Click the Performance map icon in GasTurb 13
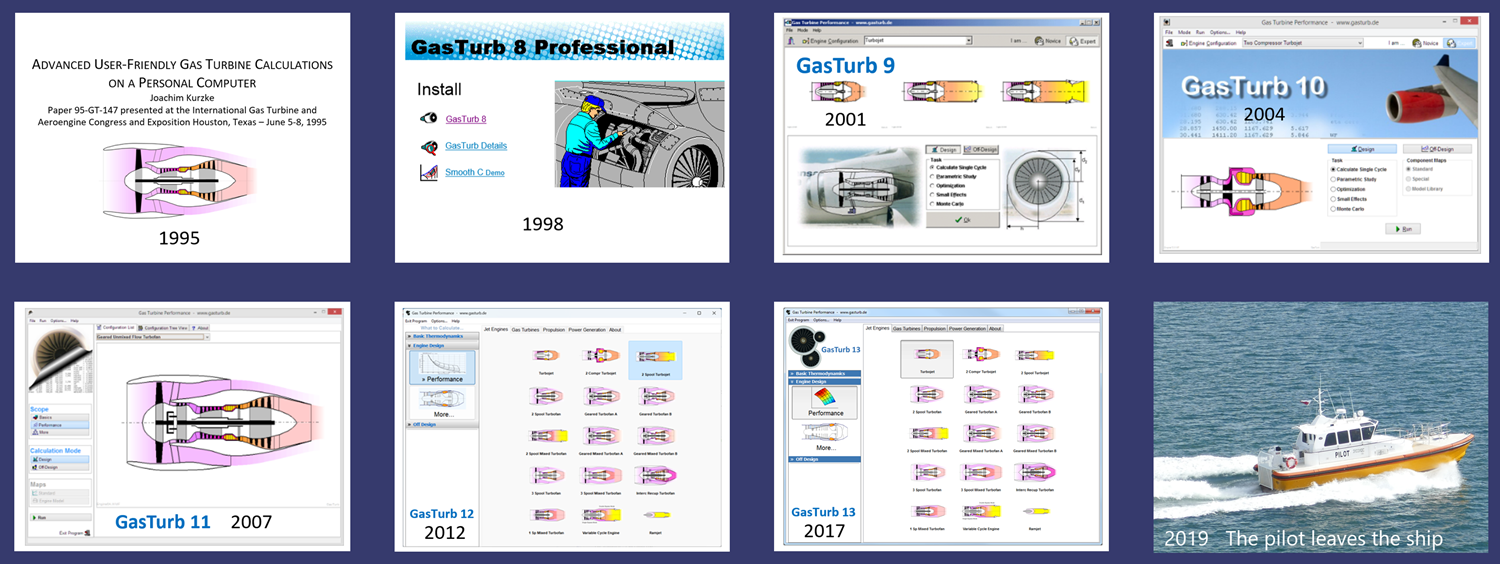The height and width of the screenshot is (564, 1500). 824,402
